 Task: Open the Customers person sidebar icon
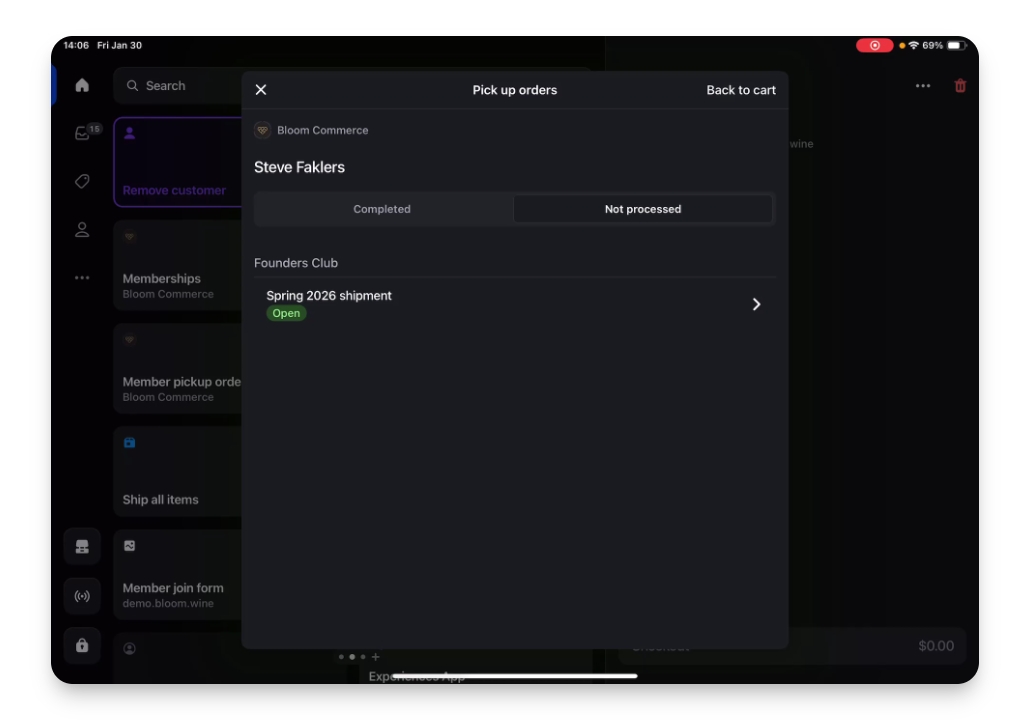point(82,229)
